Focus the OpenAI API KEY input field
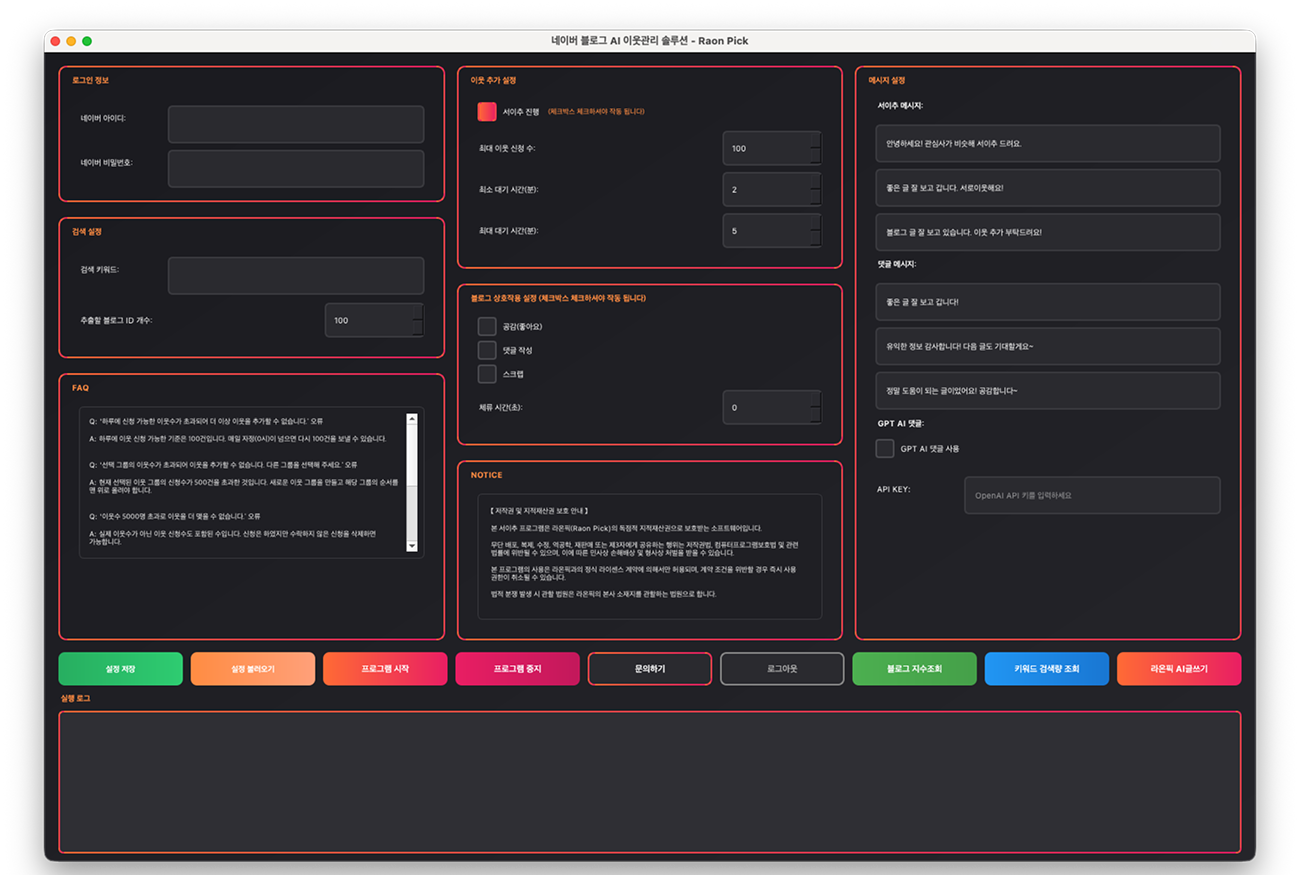Screen dimensions: 1300x875 click(x=1092, y=495)
